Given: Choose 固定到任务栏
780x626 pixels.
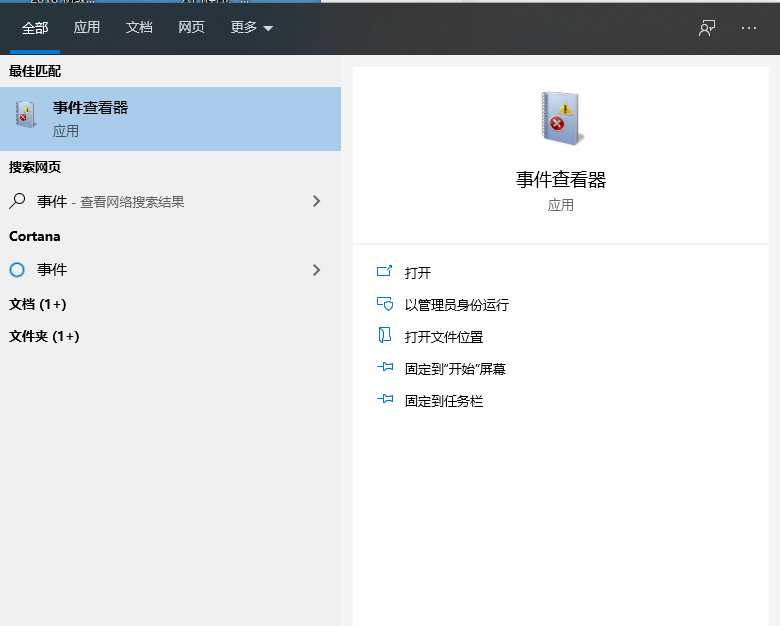Looking at the screenshot, I should click(444, 401).
